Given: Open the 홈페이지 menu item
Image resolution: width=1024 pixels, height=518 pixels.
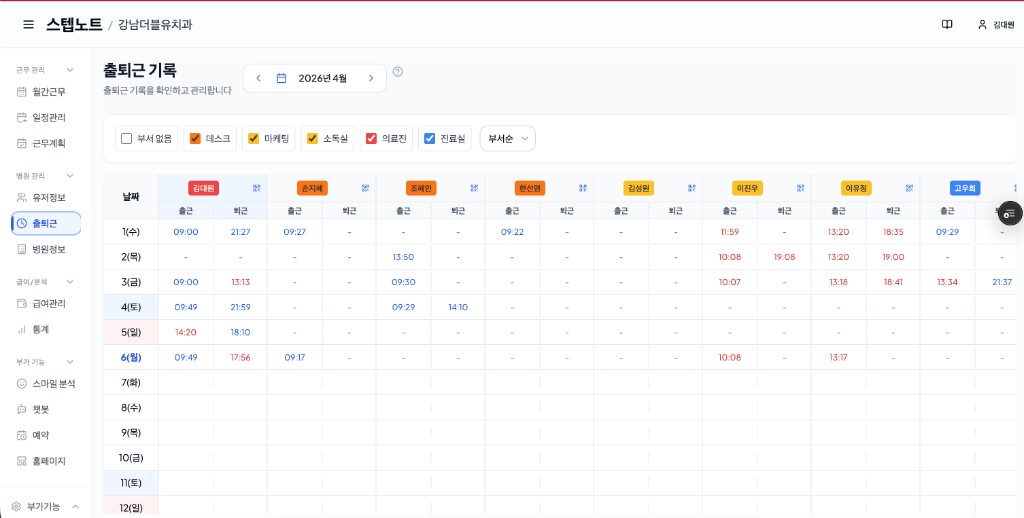Looking at the screenshot, I should 46,461.
